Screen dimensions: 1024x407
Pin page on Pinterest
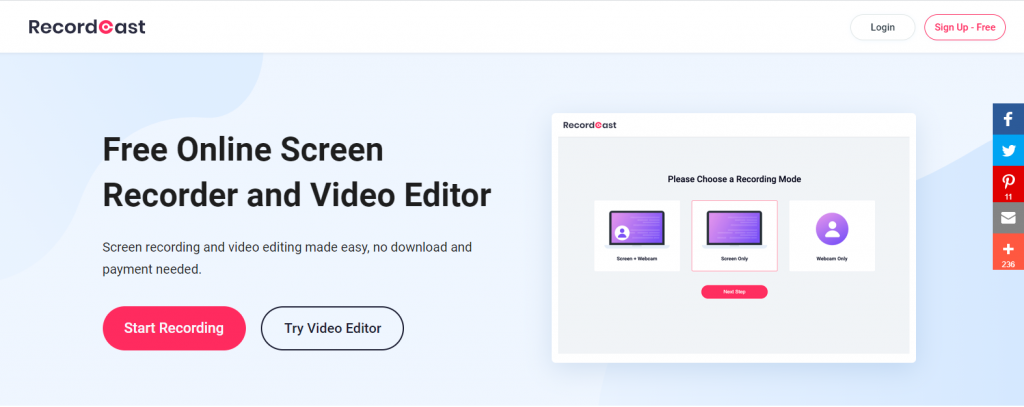point(1008,184)
